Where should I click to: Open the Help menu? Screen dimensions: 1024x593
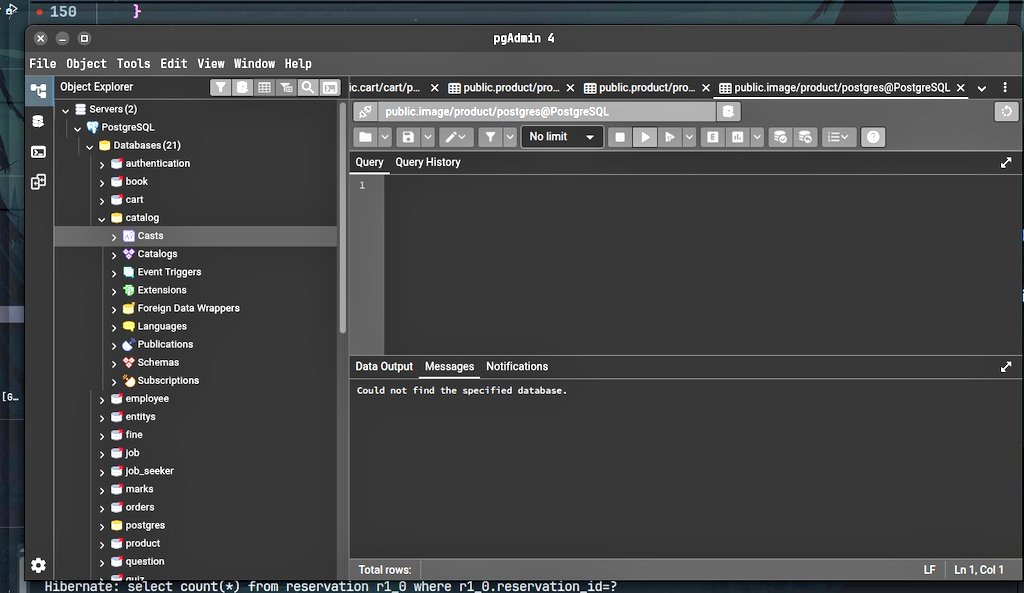pyautogui.click(x=298, y=63)
